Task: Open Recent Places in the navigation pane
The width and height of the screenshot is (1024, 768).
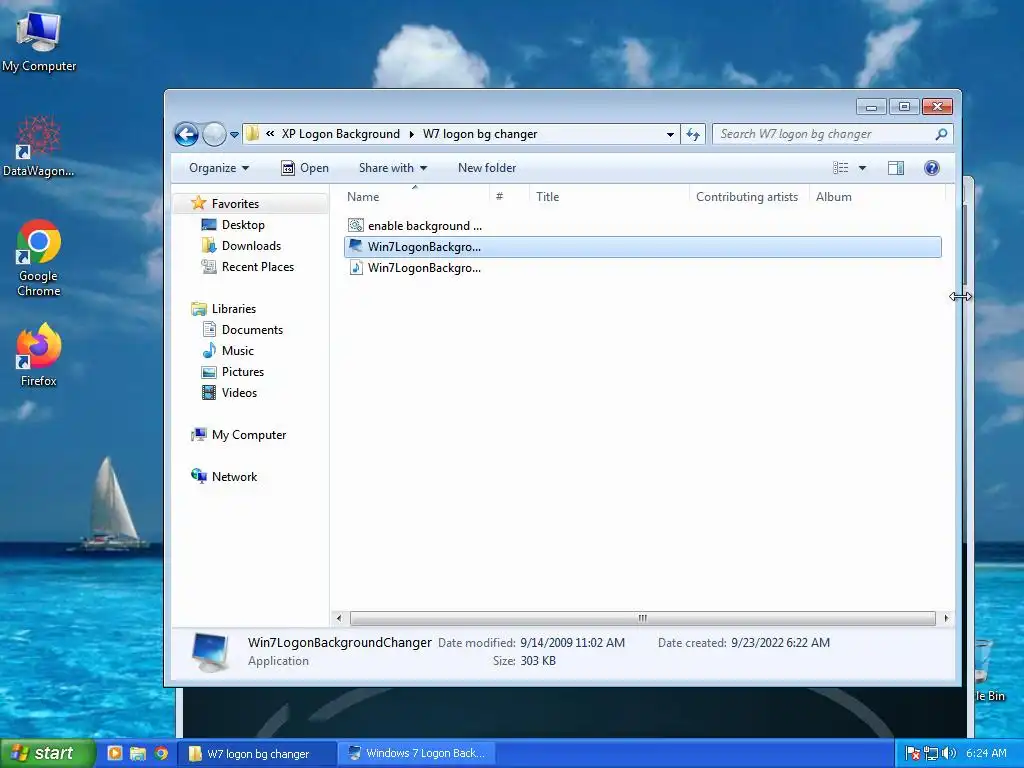Action: [x=258, y=266]
